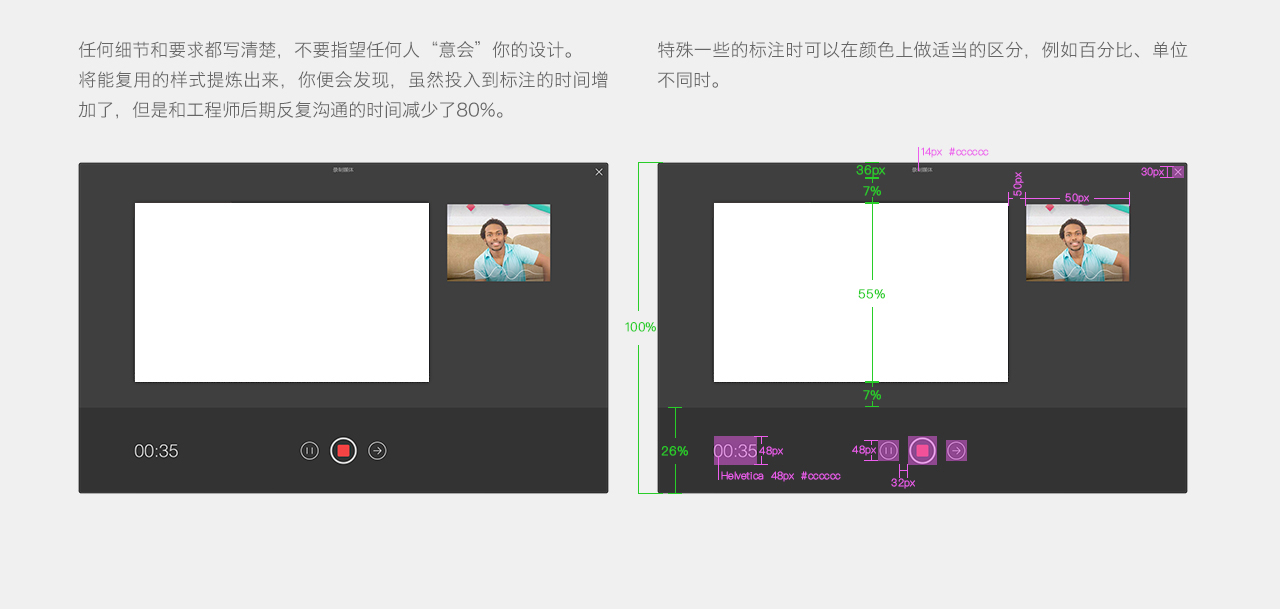This screenshot has width=1280, height=609.
Task: Select the webcam thumbnail in the unannotated mockup
Action: click(x=499, y=243)
